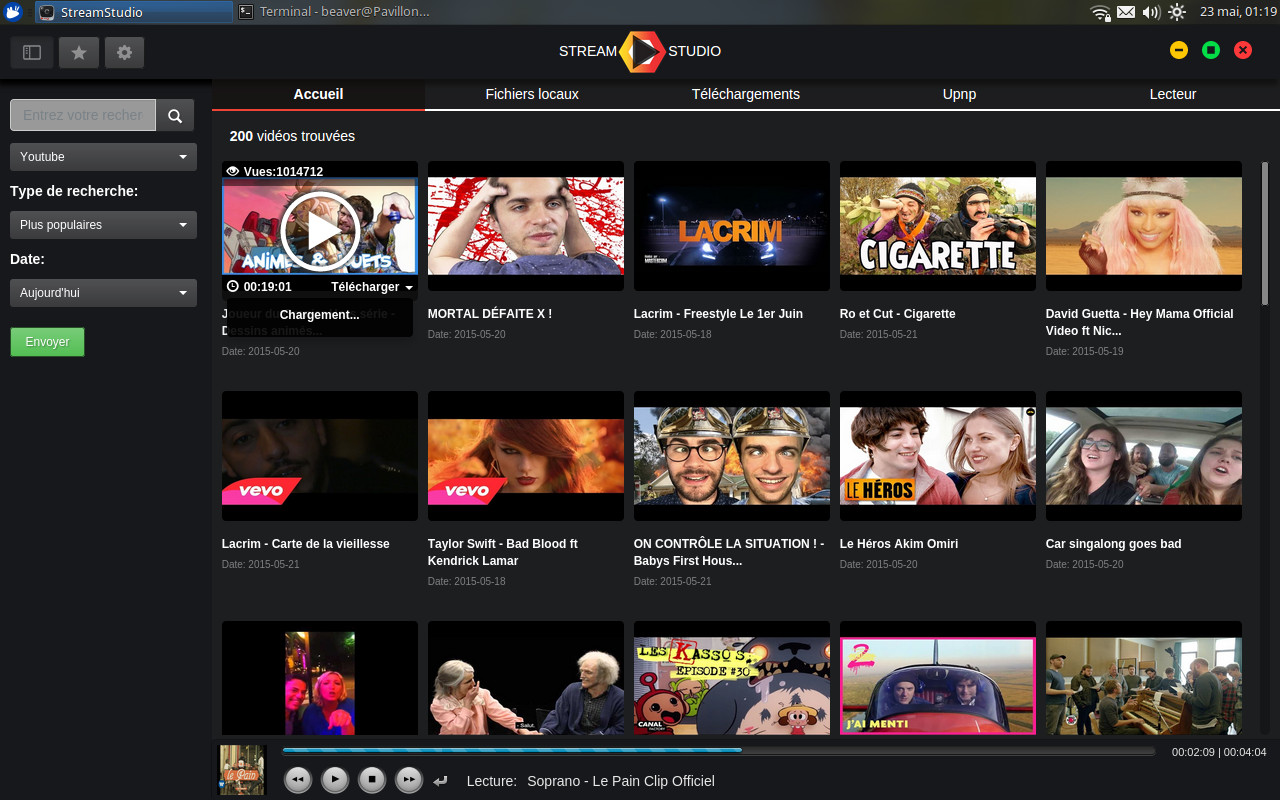Click the fast-forward playback button
Image resolution: width=1280 pixels, height=800 pixels.
click(409, 779)
